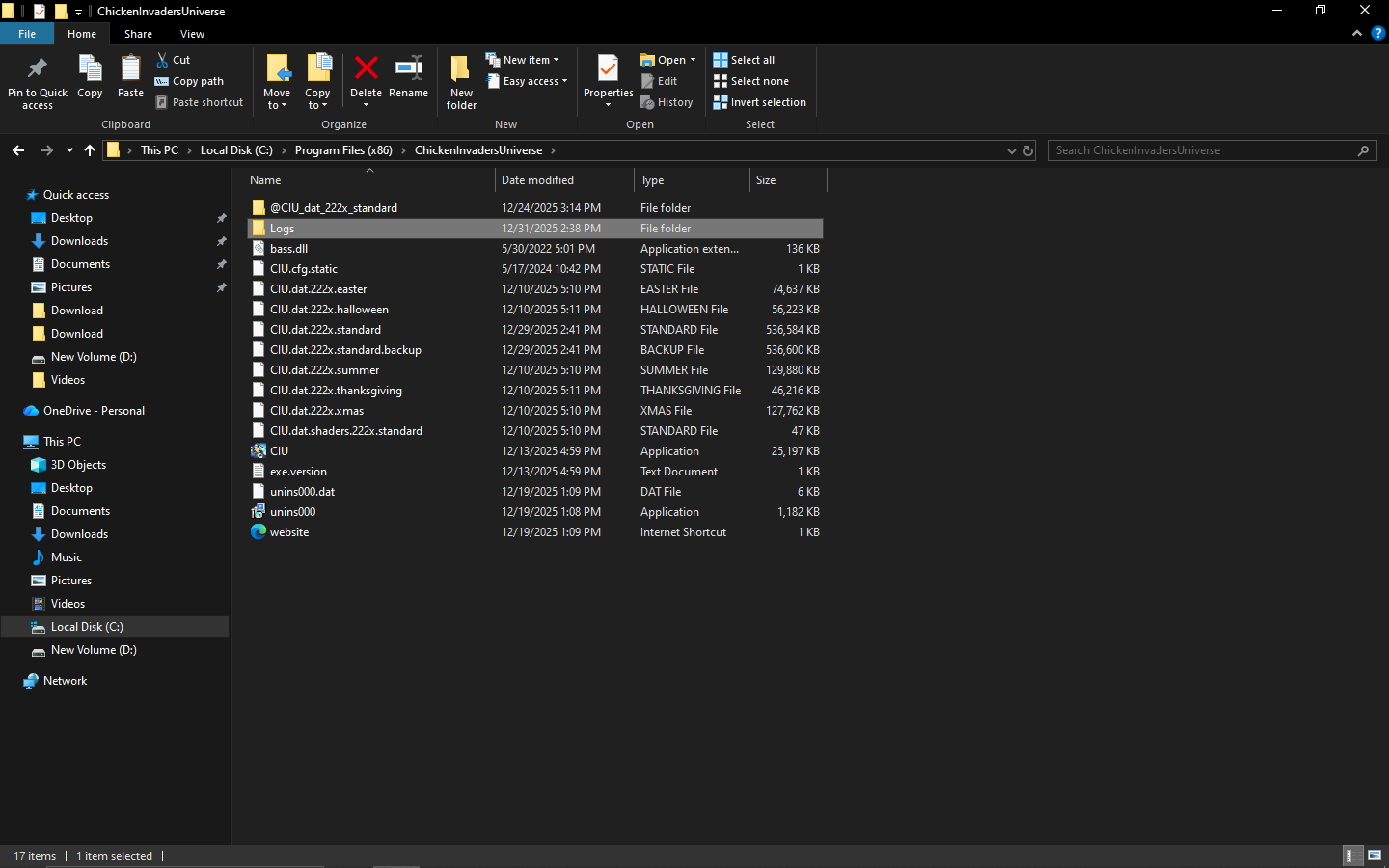Switch to large icons view in status bar
The height and width of the screenshot is (868, 1389).
tap(1375, 855)
